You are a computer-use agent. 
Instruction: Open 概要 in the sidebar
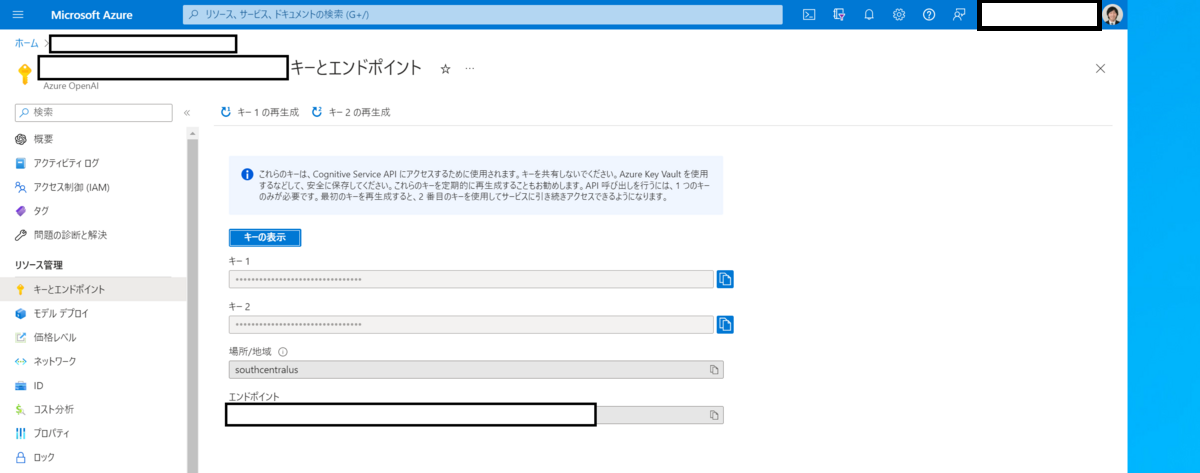93,139
